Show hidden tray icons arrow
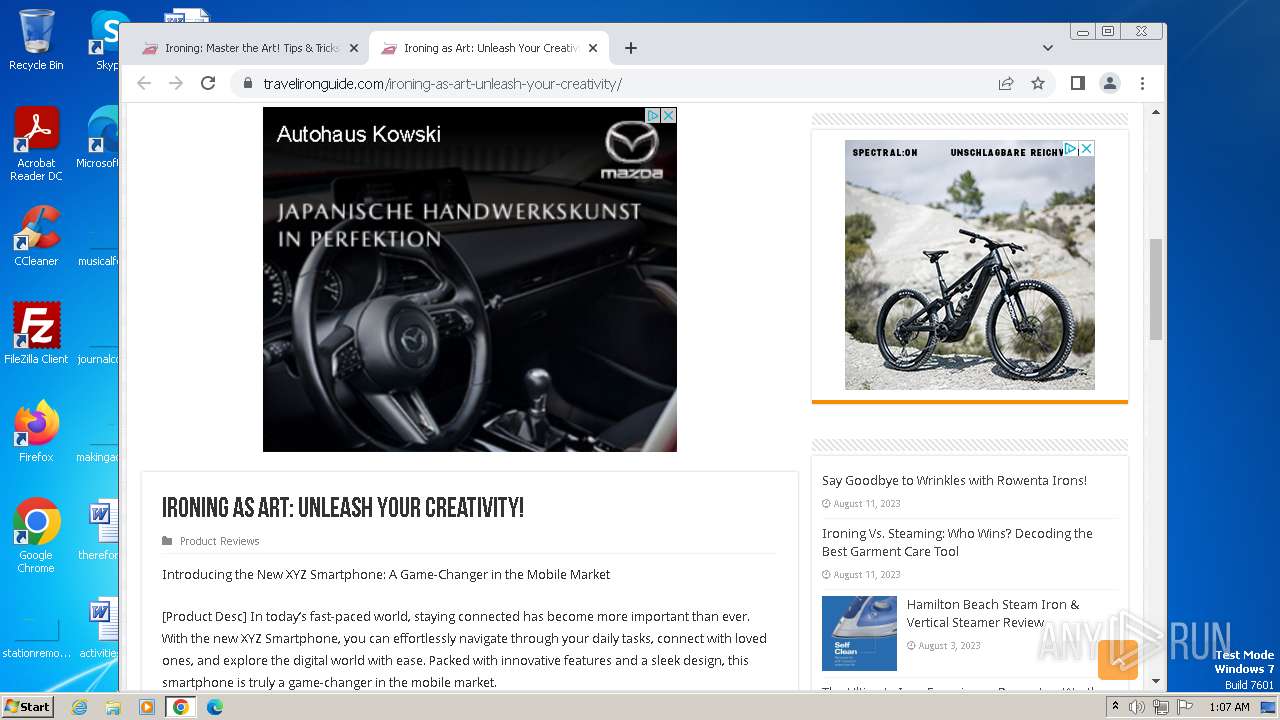The width and height of the screenshot is (1280, 720). (x=1115, y=706)
